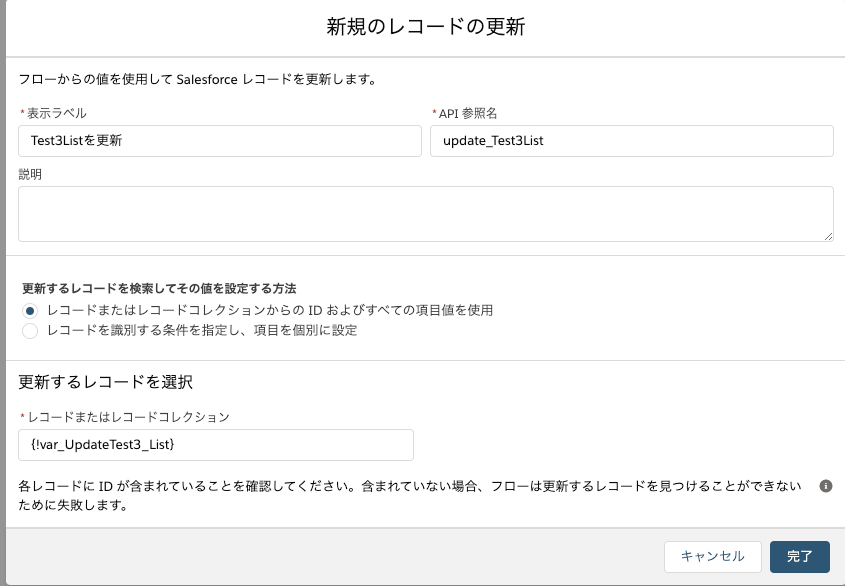This screenshot has width=845, height=586.
Task: Click the text about using flow values for Salesforce records
Action: 197,79
